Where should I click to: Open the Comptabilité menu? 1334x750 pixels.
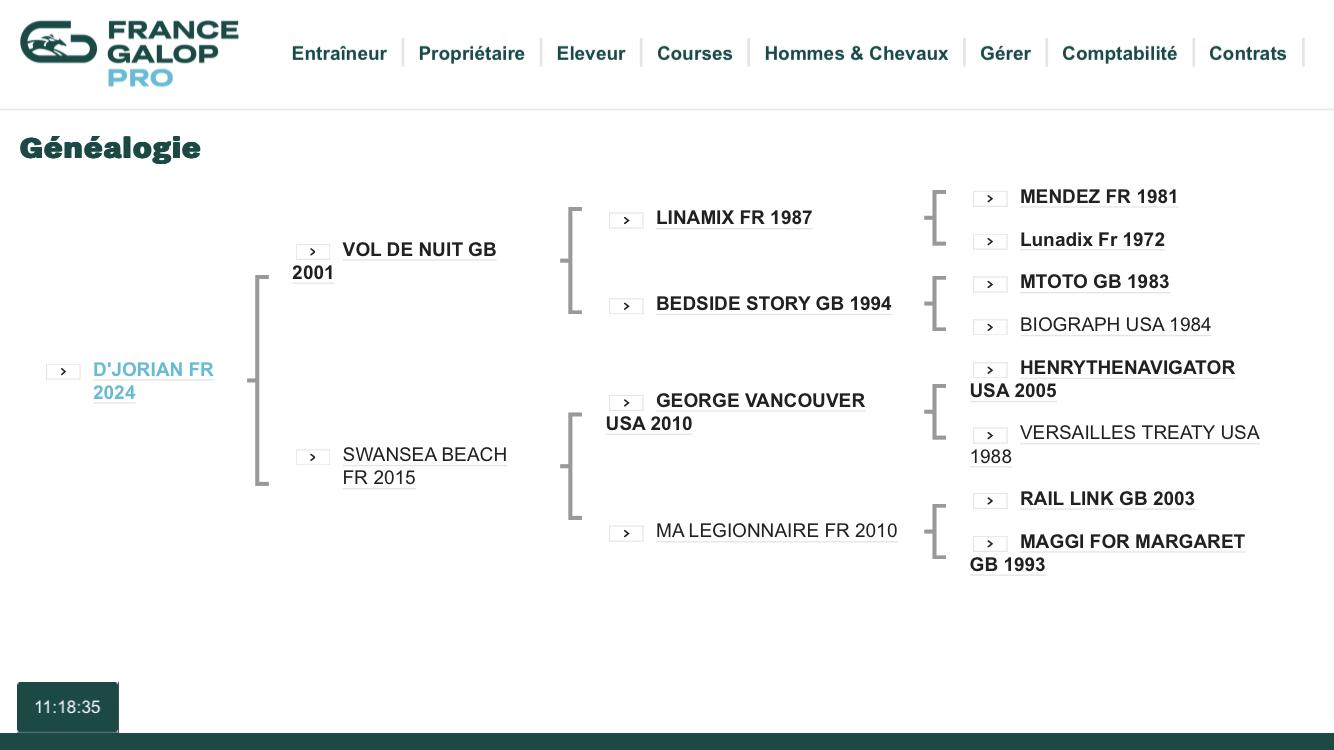pos(1119,54)
